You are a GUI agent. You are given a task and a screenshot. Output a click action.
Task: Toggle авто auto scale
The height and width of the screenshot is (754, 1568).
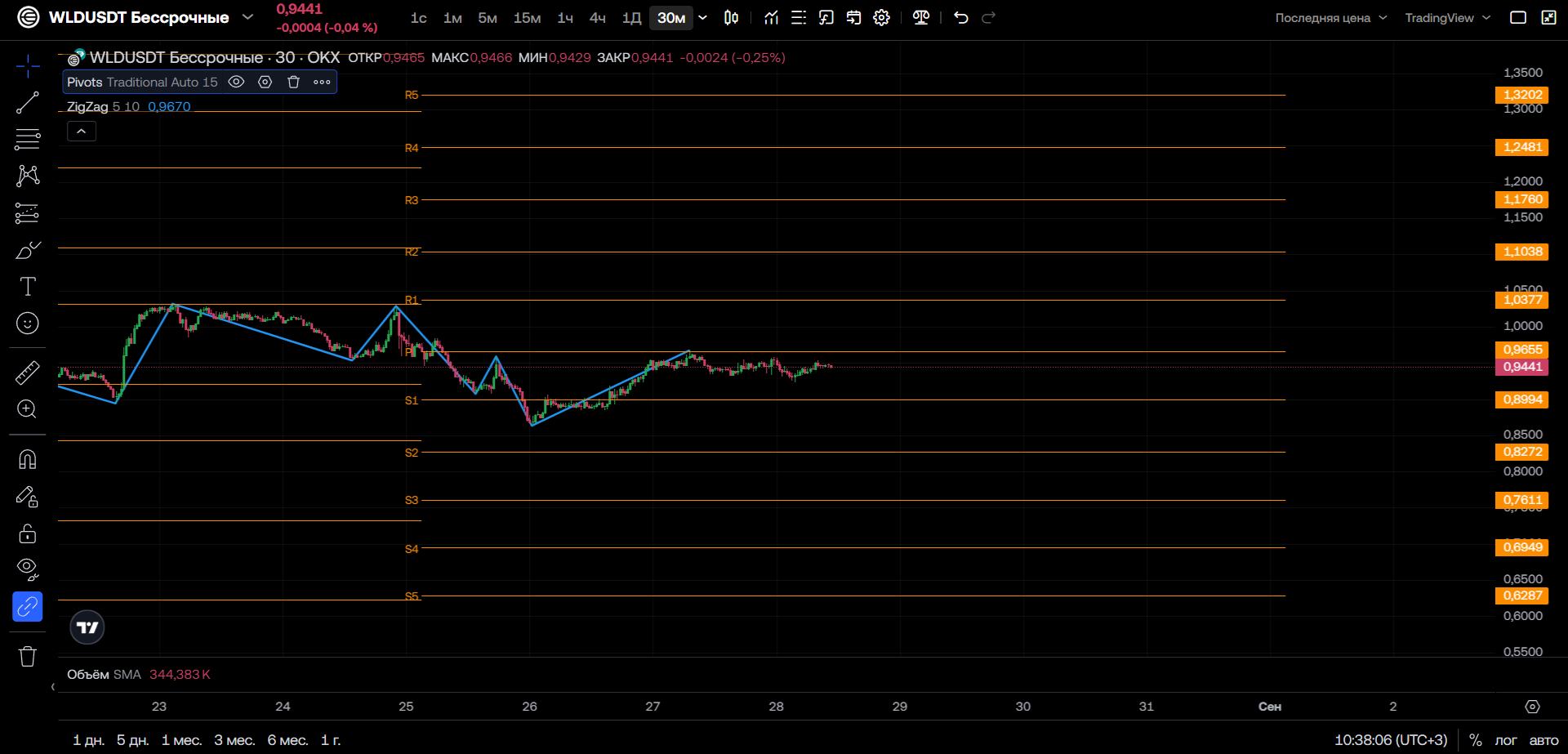1543,740
